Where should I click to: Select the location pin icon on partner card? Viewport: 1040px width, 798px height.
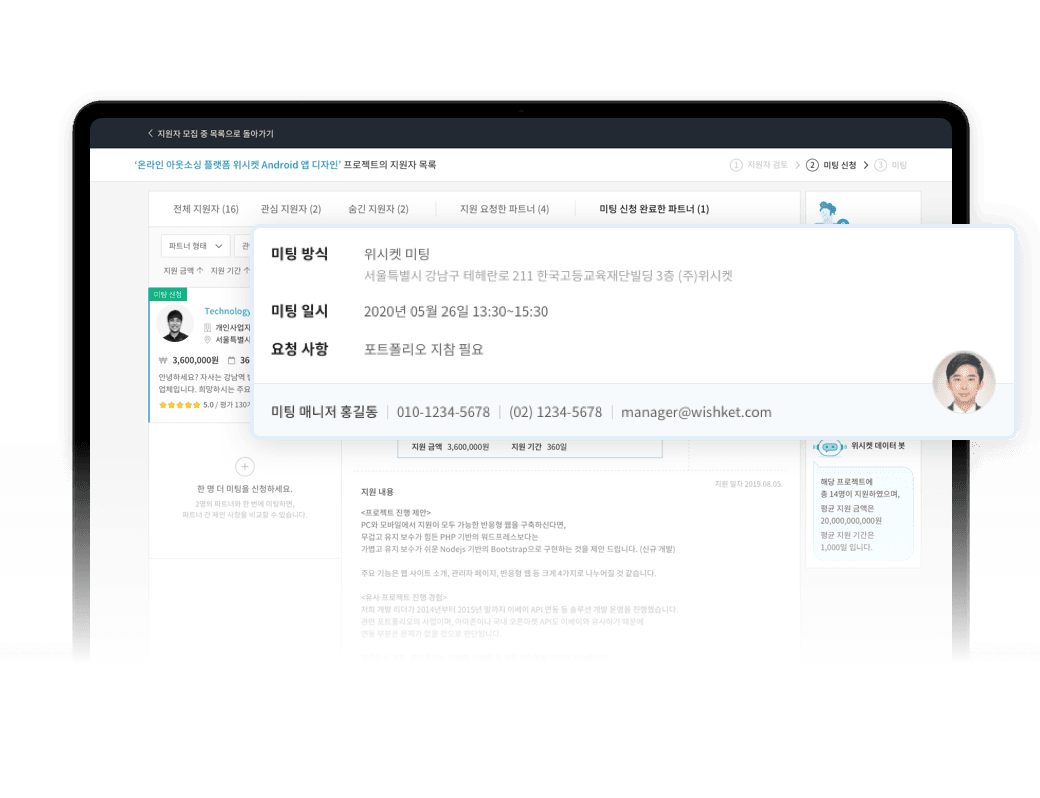207,340
